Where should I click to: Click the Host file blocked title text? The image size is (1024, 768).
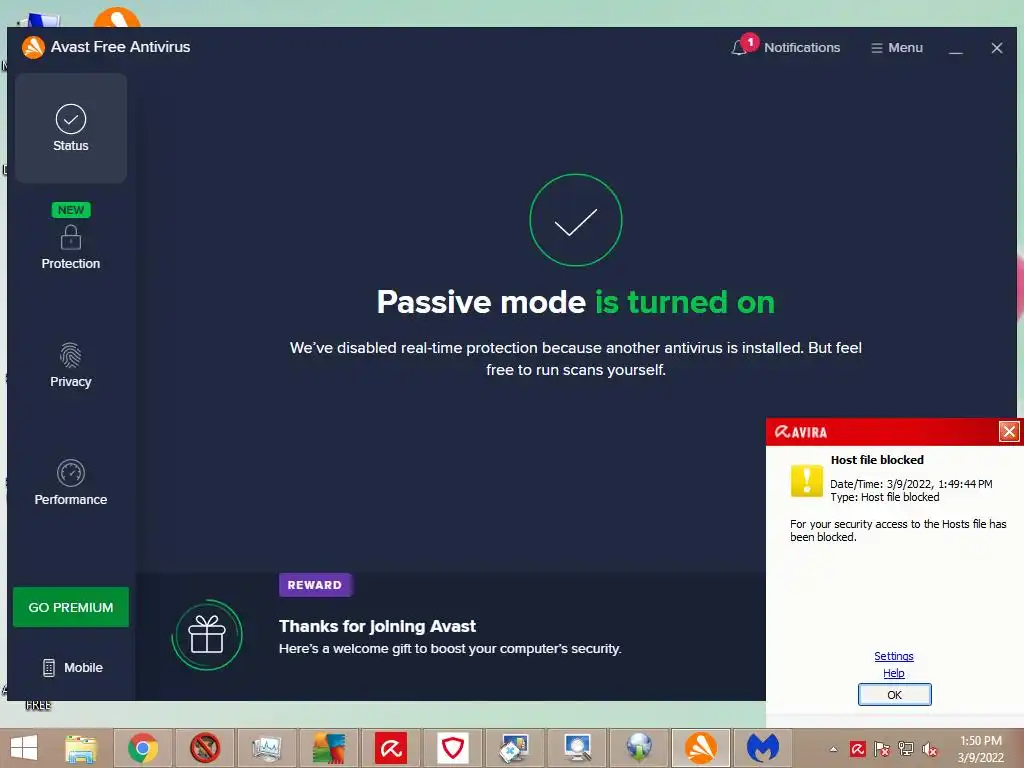click(877, 460)
